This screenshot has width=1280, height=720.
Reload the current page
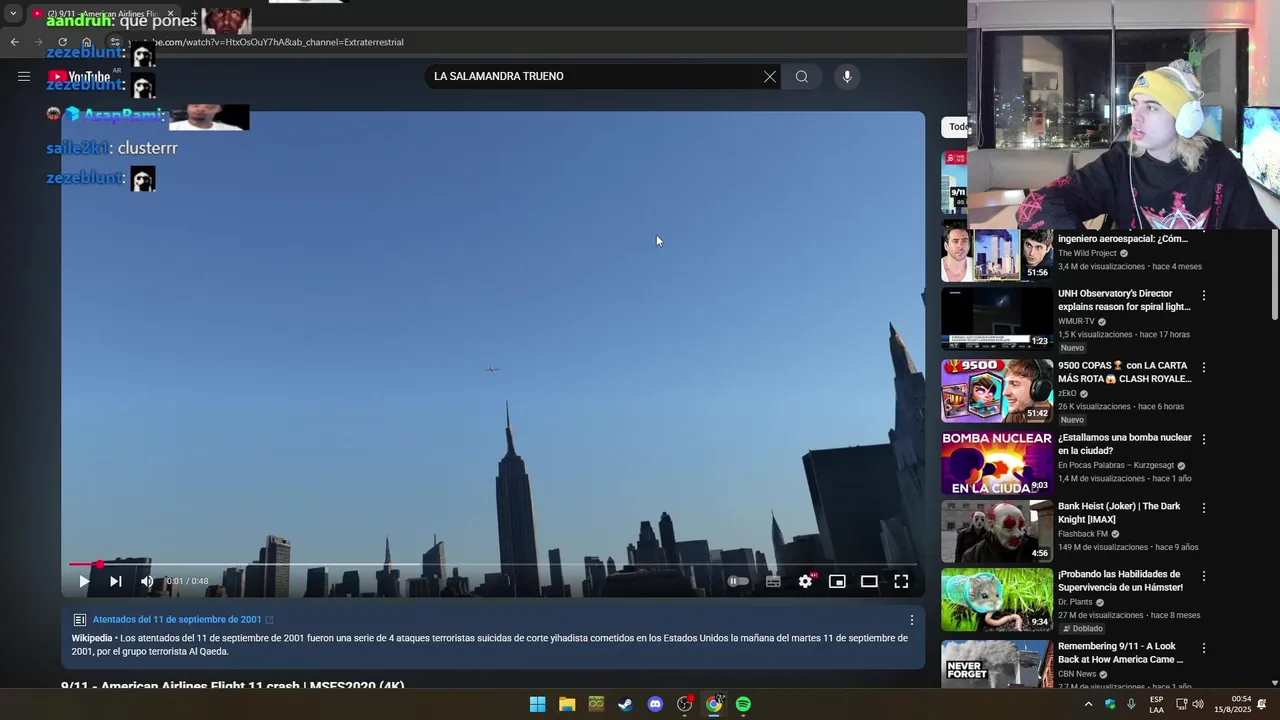(x=62, y=42)
